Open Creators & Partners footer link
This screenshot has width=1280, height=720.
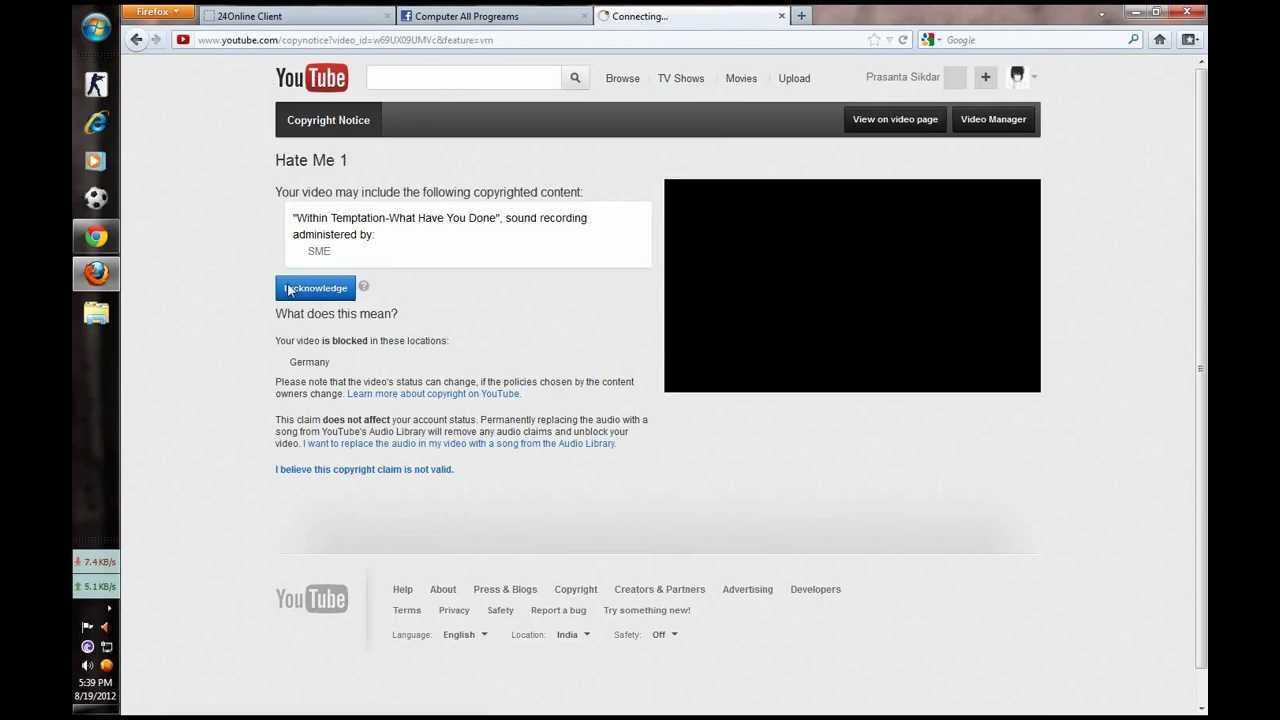[x=660, y=589]
